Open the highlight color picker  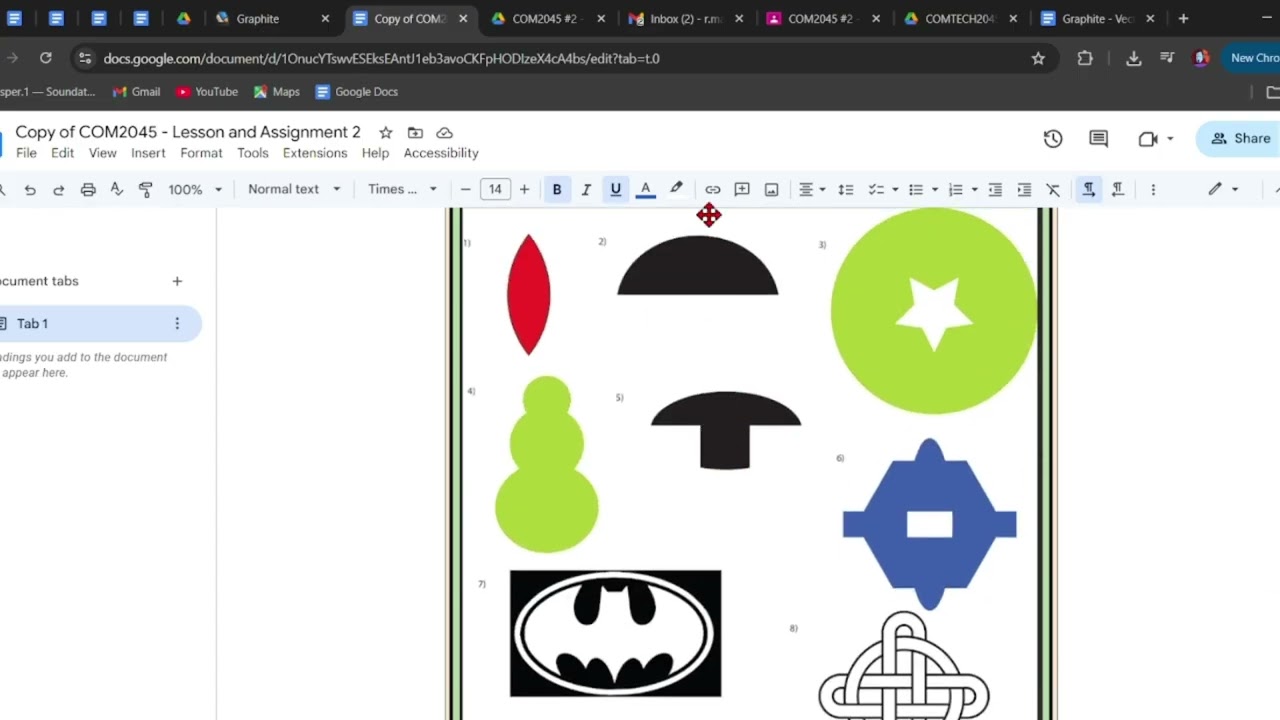tap(676, 189)
